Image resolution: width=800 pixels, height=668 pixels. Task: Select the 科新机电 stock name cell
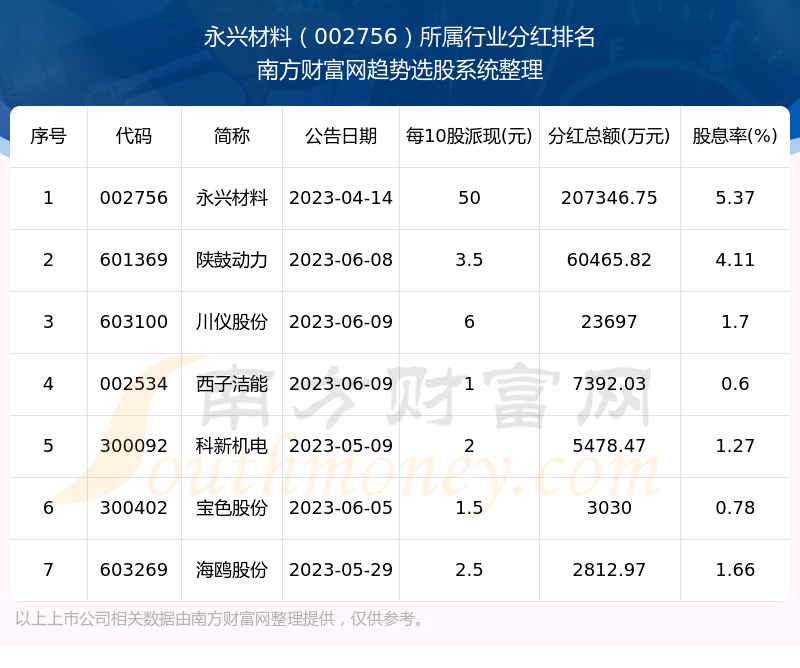pyautogui.click(x=232, y=446)
